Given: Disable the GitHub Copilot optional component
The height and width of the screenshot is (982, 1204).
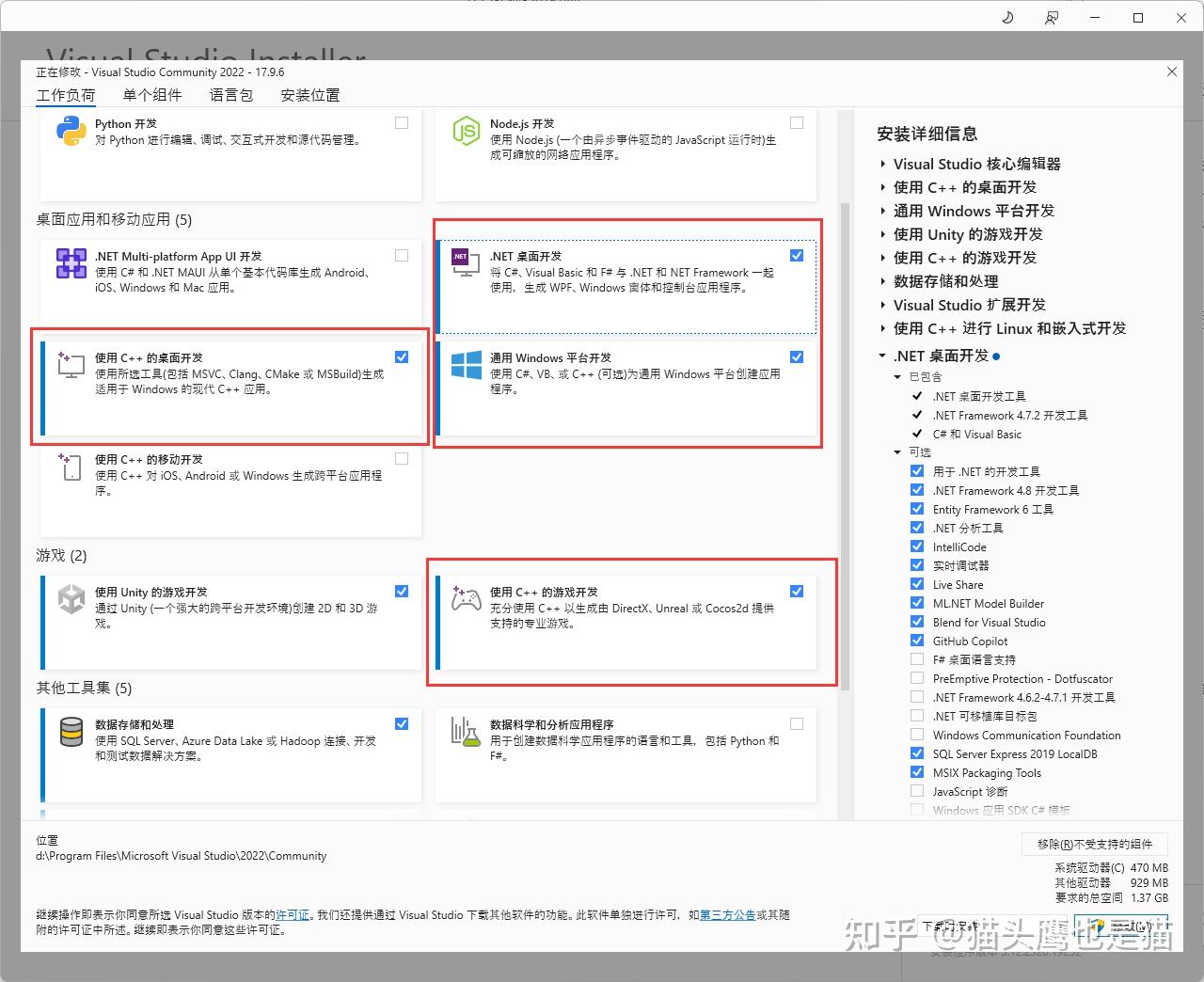Looking at the screenshot, I should 917,641.
